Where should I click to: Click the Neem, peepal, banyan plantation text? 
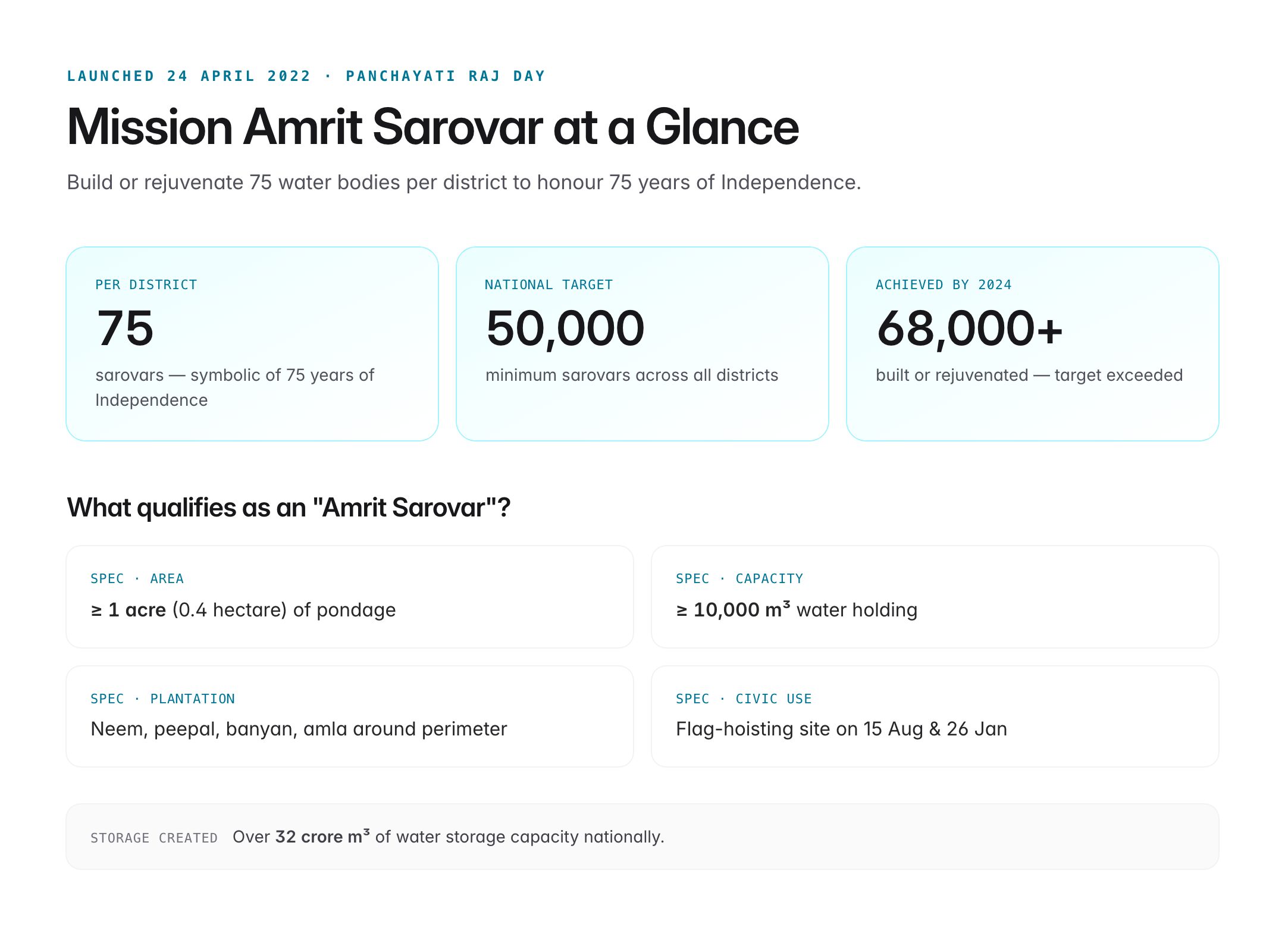[299, 729]
